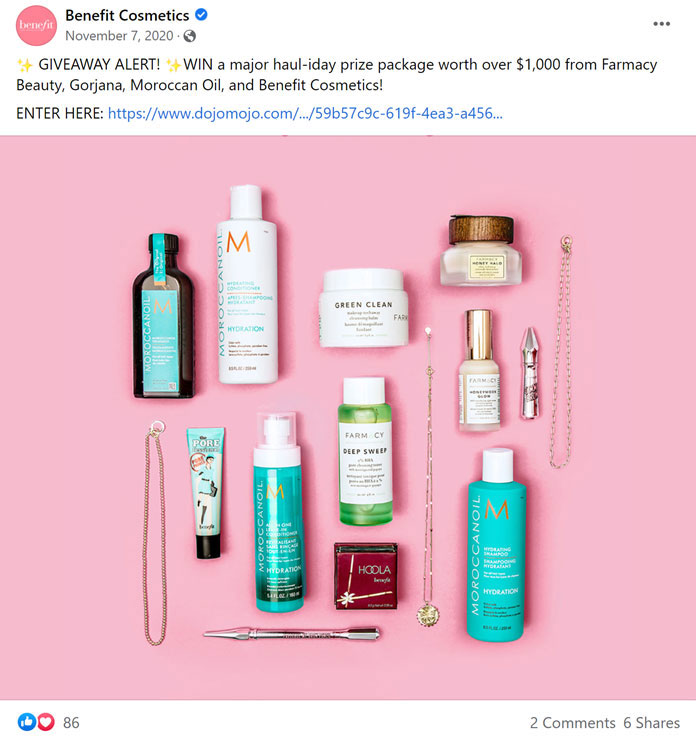Click the white Moroccanoil Hydrating Conditioner bottle
The image size is (696, 743).
[246, 284]
